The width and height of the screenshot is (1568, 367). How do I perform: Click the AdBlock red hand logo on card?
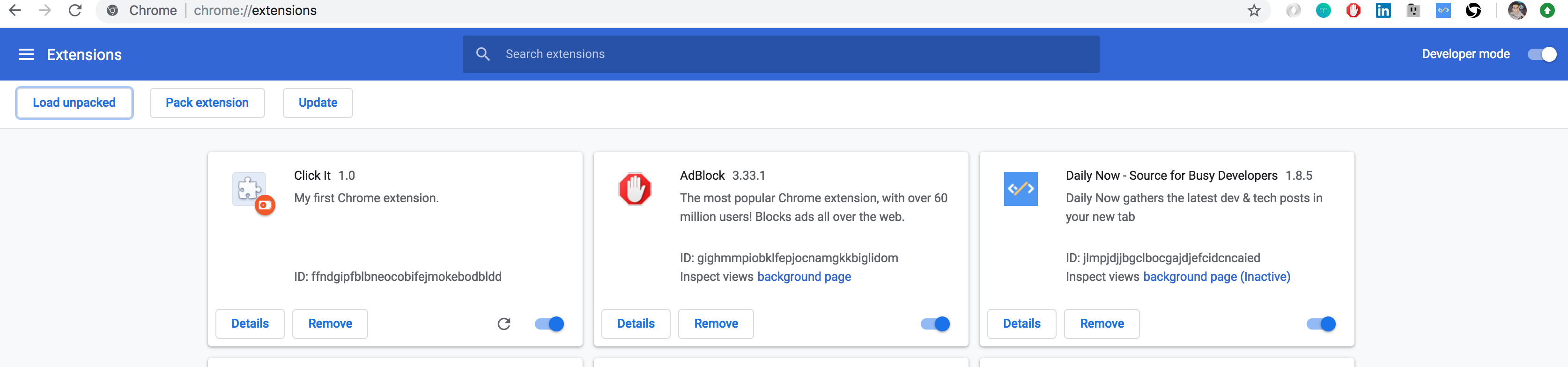pyautogui.click(x=635, y=189)
